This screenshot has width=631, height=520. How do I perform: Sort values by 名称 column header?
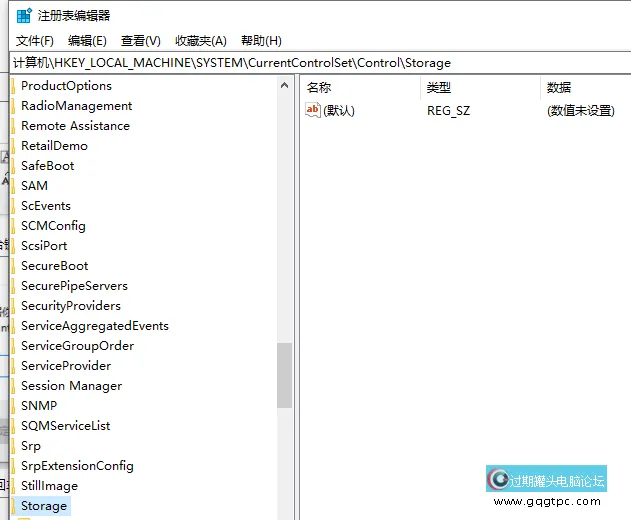(319, 88)
